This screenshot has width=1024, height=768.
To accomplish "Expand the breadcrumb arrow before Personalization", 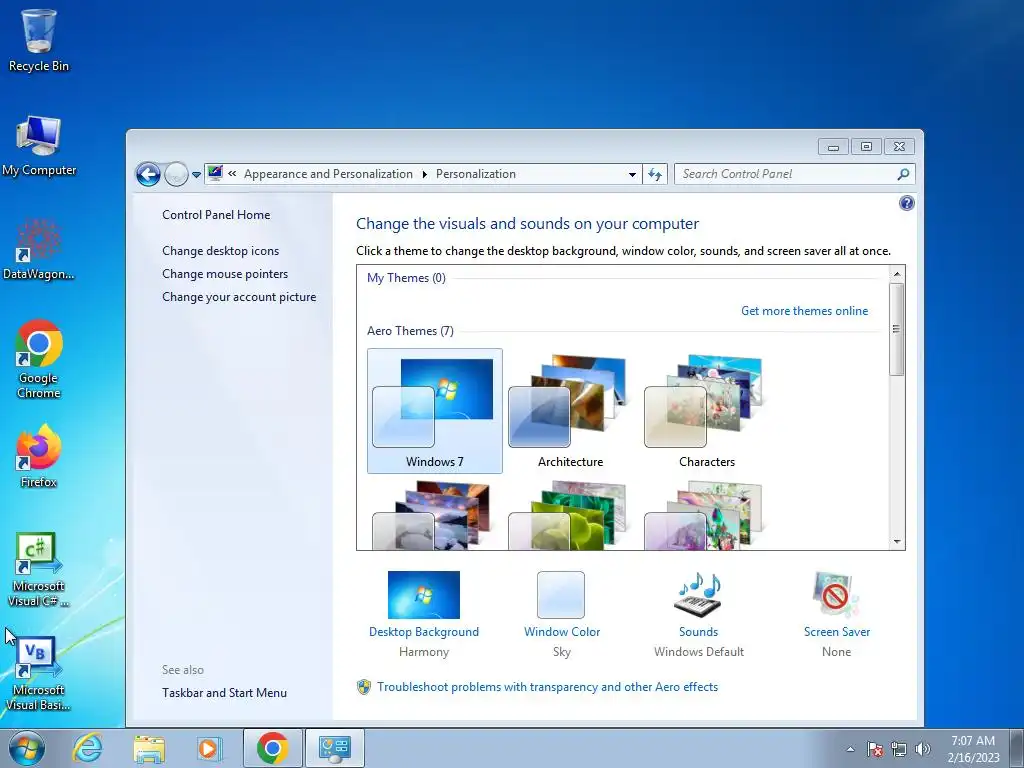I will 424,174.
